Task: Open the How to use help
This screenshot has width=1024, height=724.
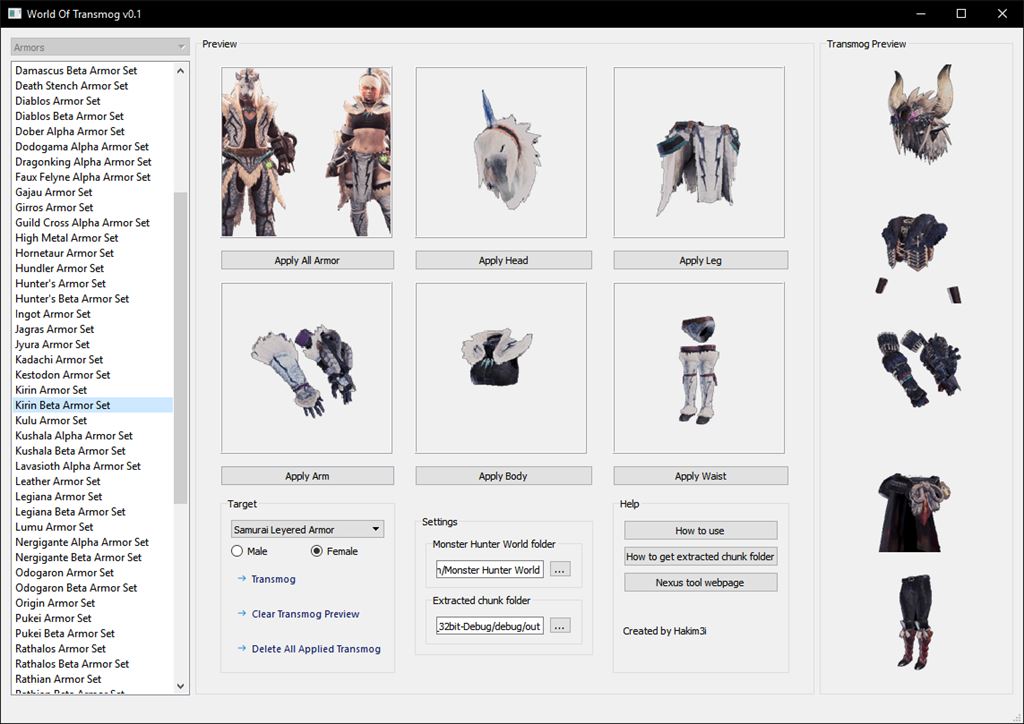Action: (x=701, y=530)
